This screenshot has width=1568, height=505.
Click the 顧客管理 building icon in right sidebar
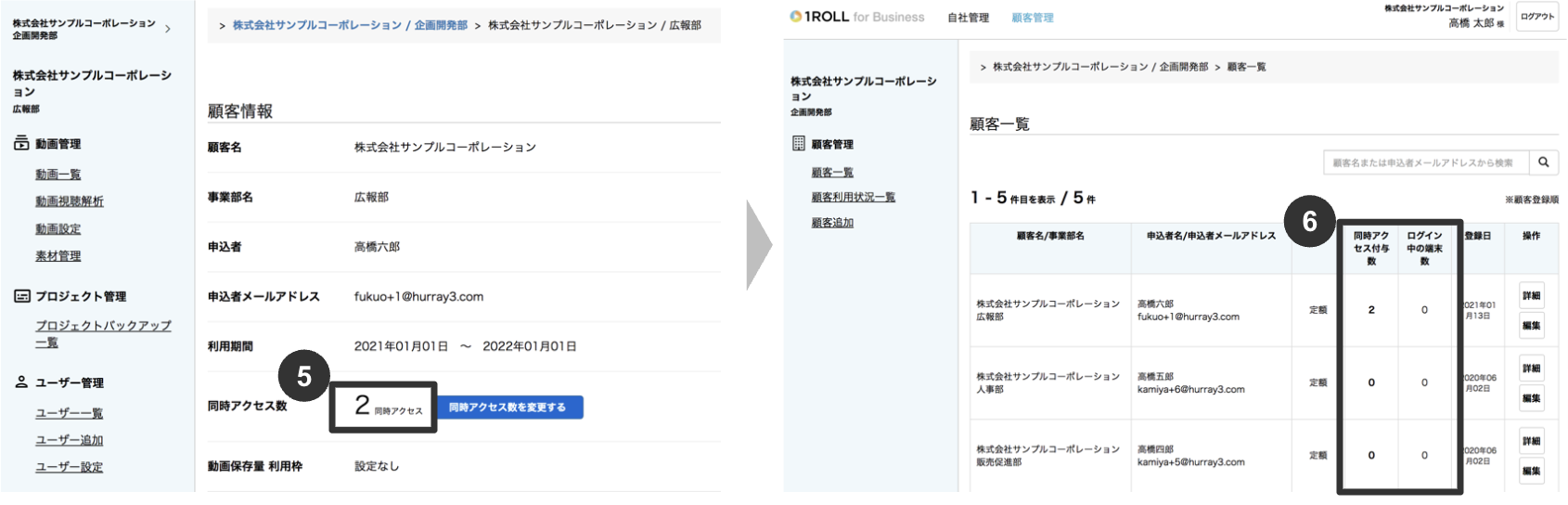[798, 143]
